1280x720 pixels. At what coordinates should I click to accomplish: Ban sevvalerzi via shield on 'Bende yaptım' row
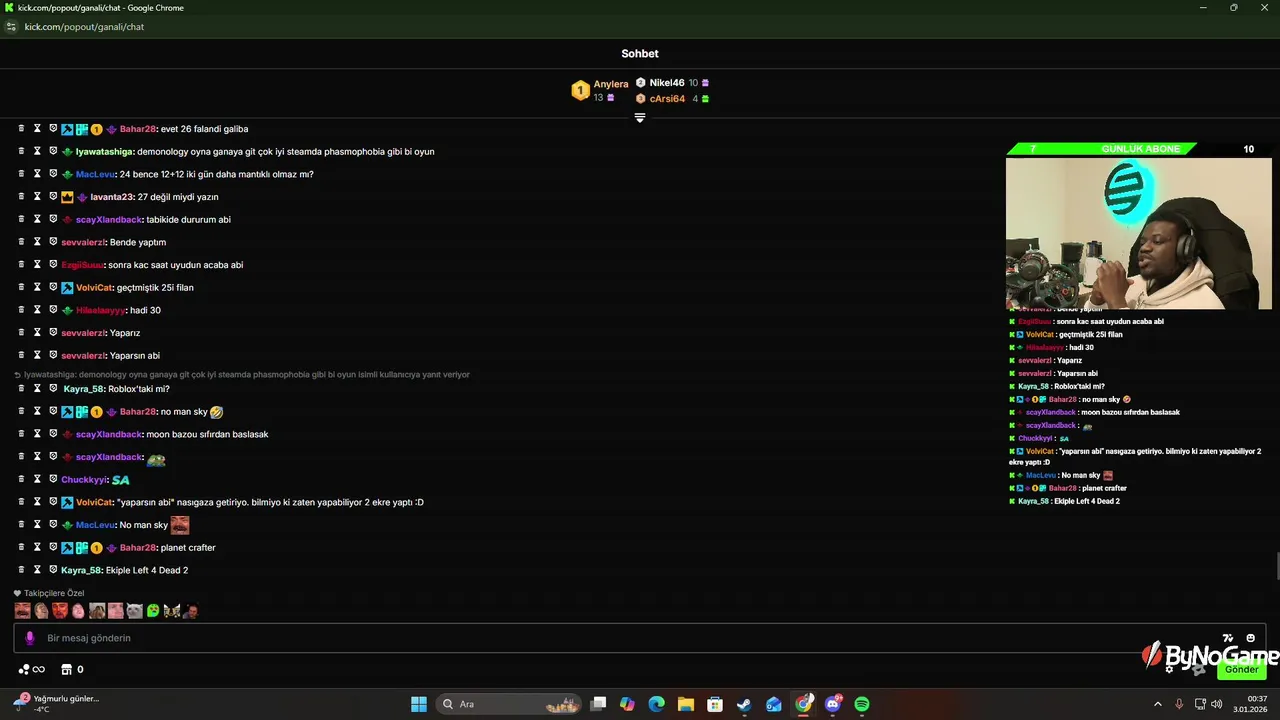[x=53, y=242]
